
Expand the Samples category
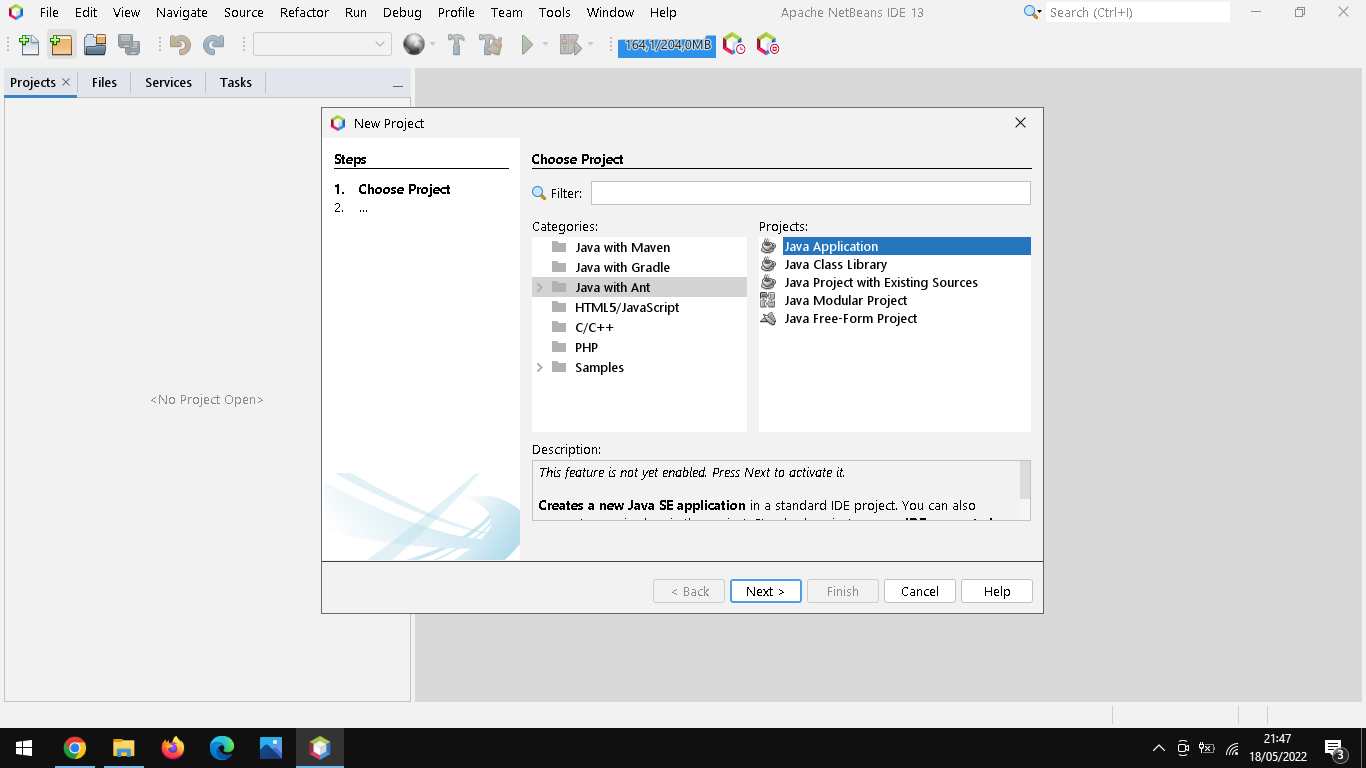540,367
